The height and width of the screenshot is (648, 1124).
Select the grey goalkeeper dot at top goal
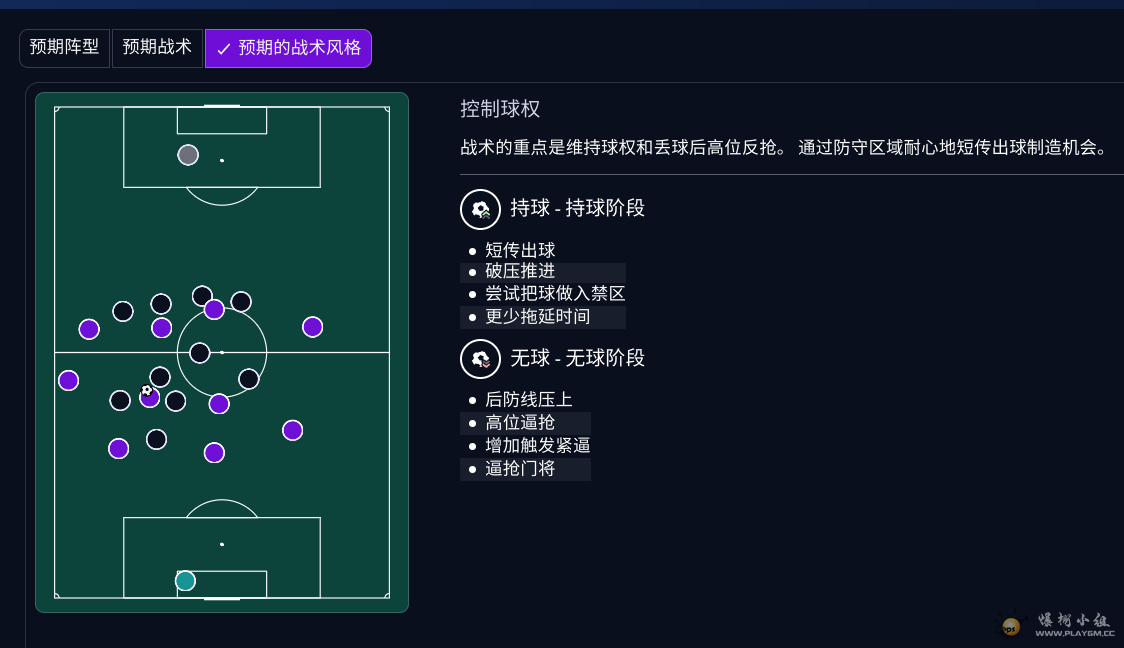tap(188, 155)
